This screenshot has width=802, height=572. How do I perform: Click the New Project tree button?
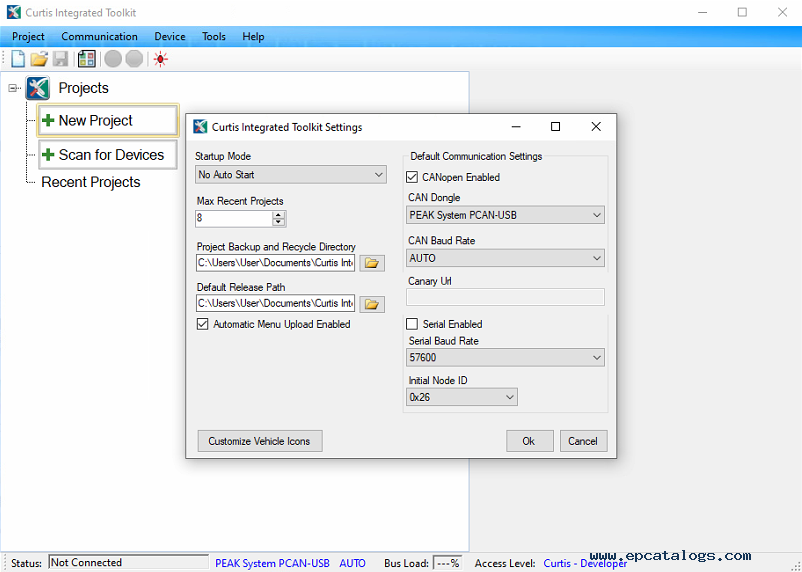(108, 121)
